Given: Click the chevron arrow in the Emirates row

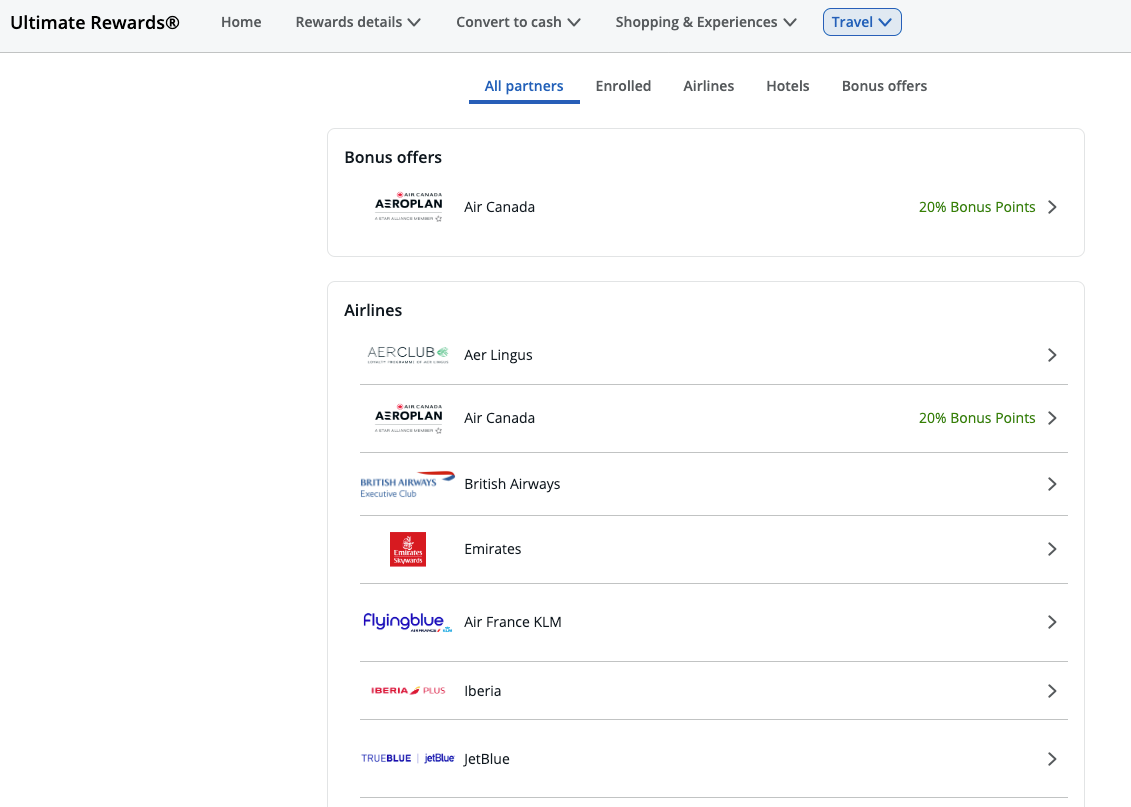Looking at the screenshot, I should point(1052,550).
